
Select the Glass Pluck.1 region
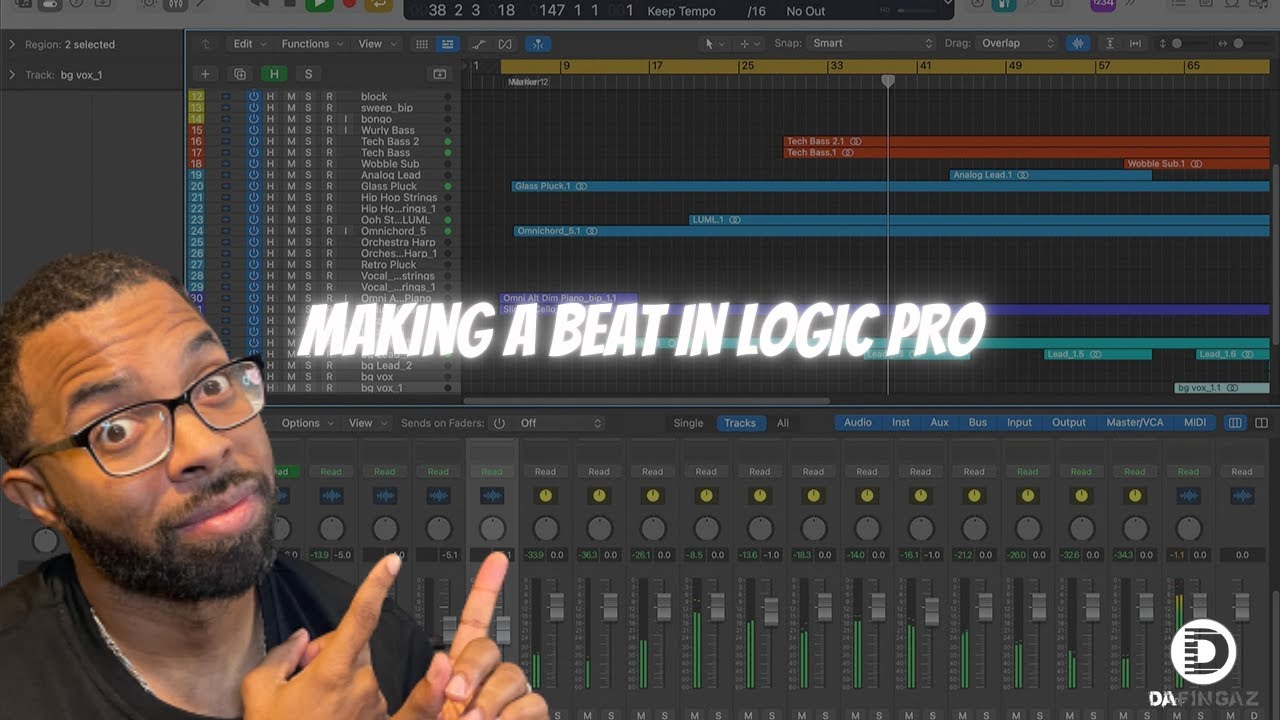coord(891,186)
